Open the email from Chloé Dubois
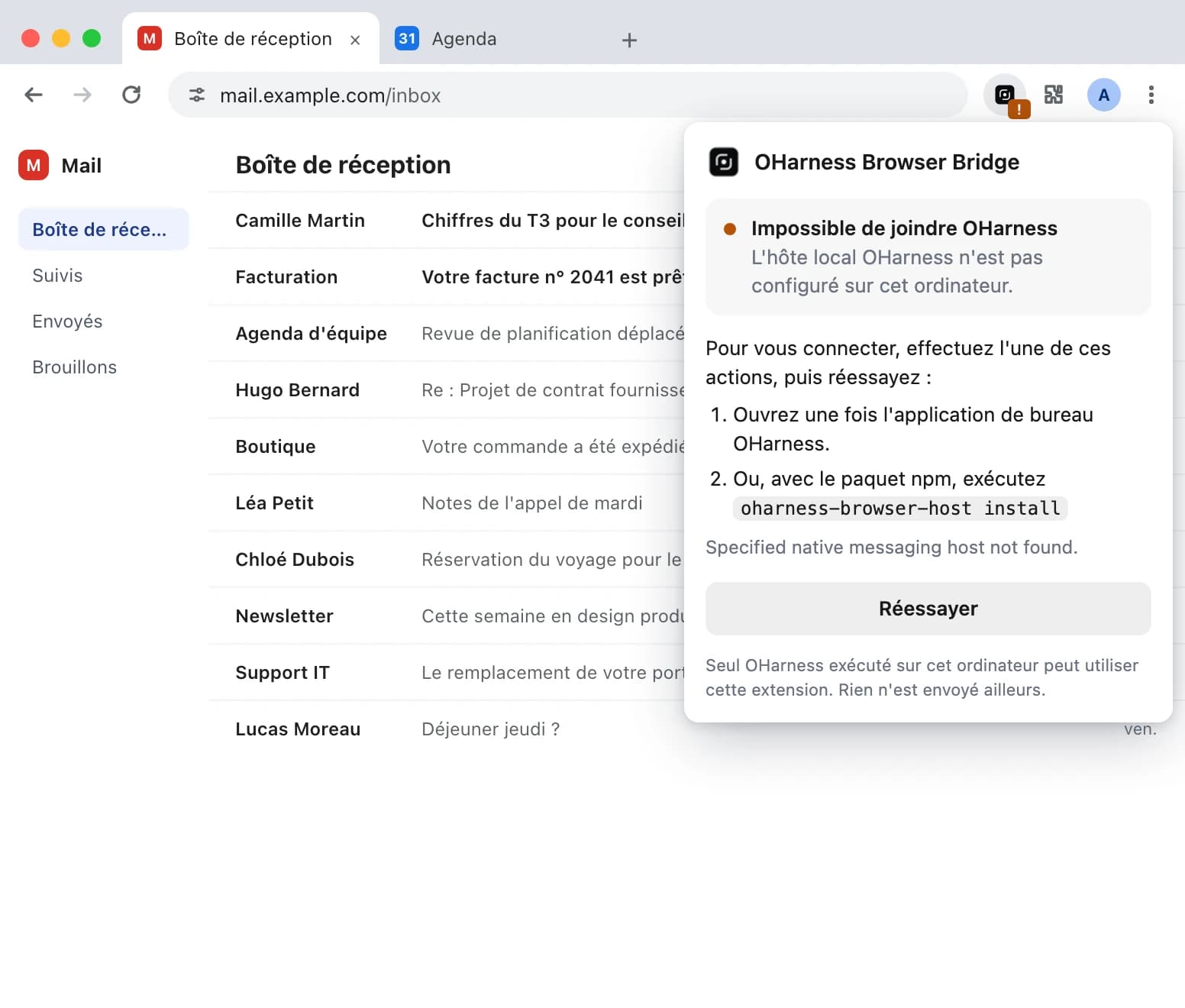 tap(446, 559)
